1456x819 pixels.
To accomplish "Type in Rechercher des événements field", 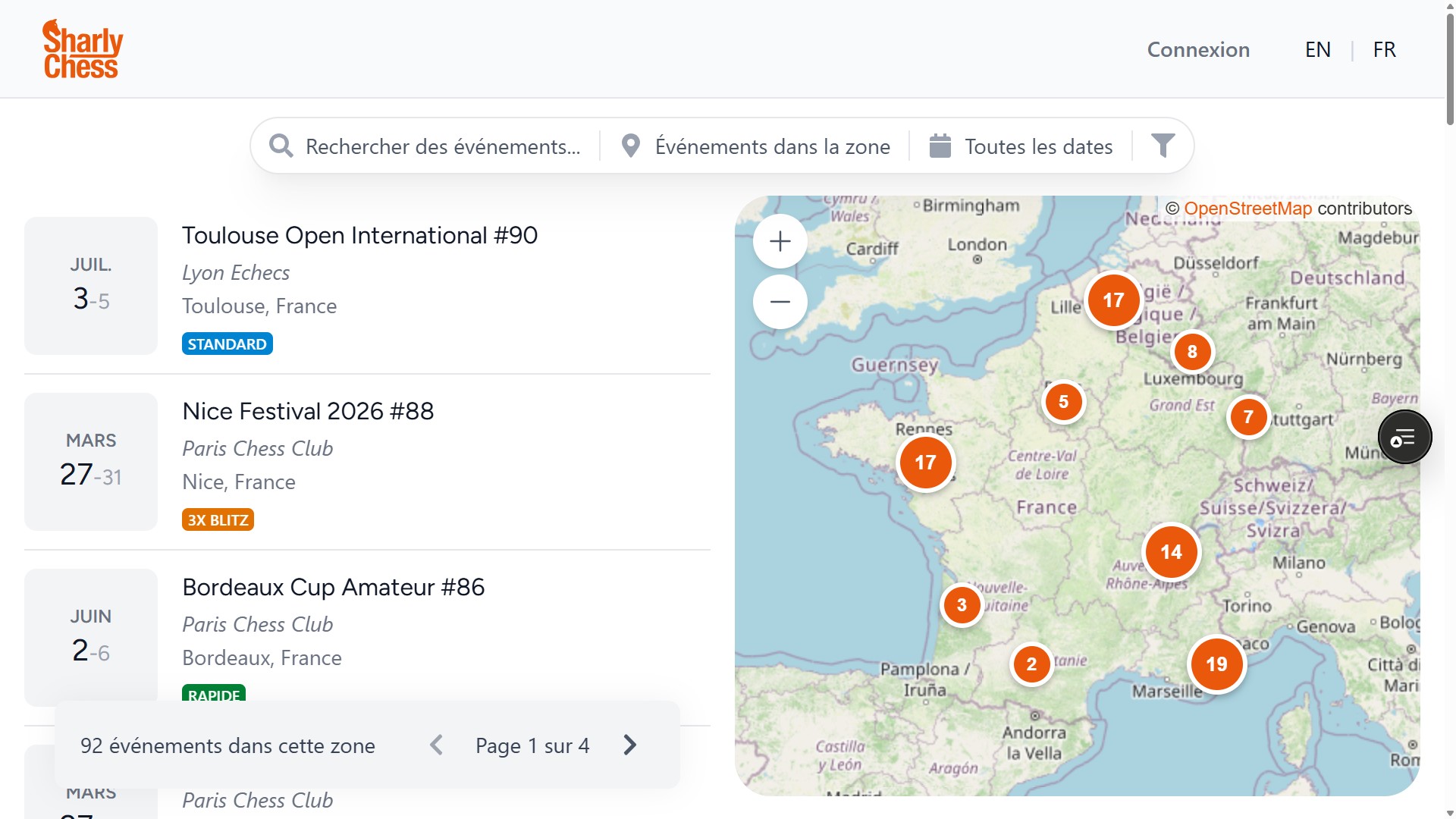I will click(x=443, y=146).
